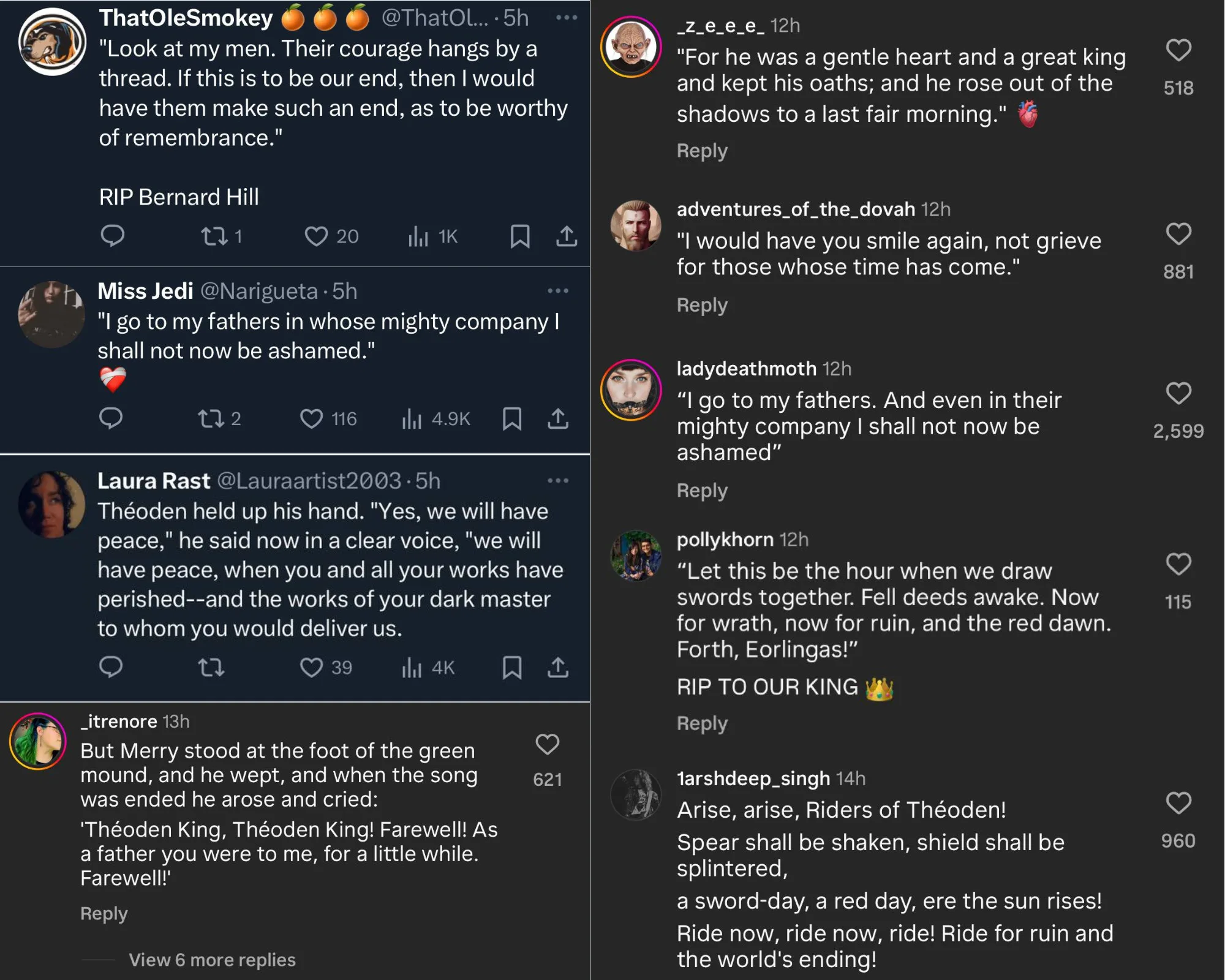
Task: Open more options on ThatOleSmokey's tweet
Action: point(567,18)
